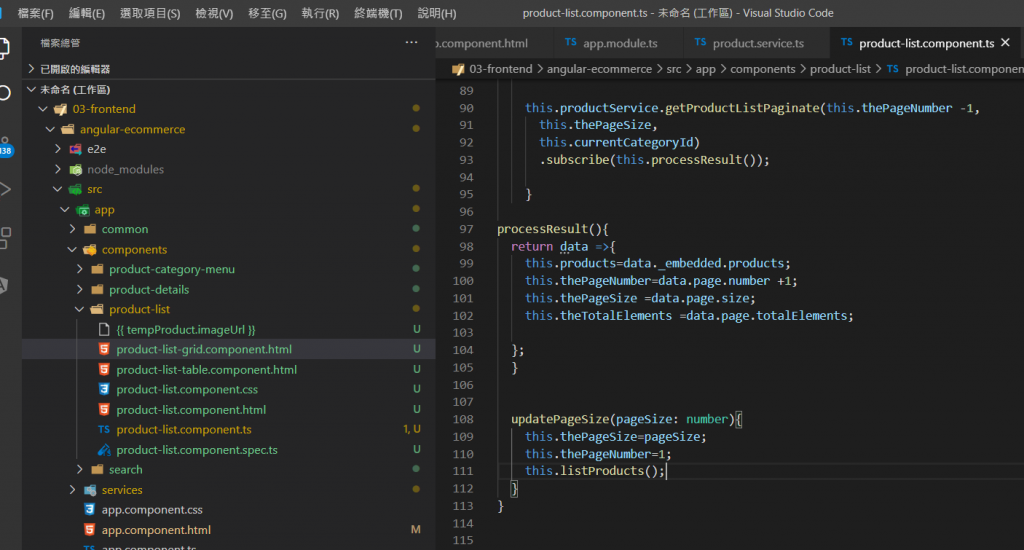Expand the product-category-menu folder
The width and height of the screenshot is (1024, 550).
171,269
